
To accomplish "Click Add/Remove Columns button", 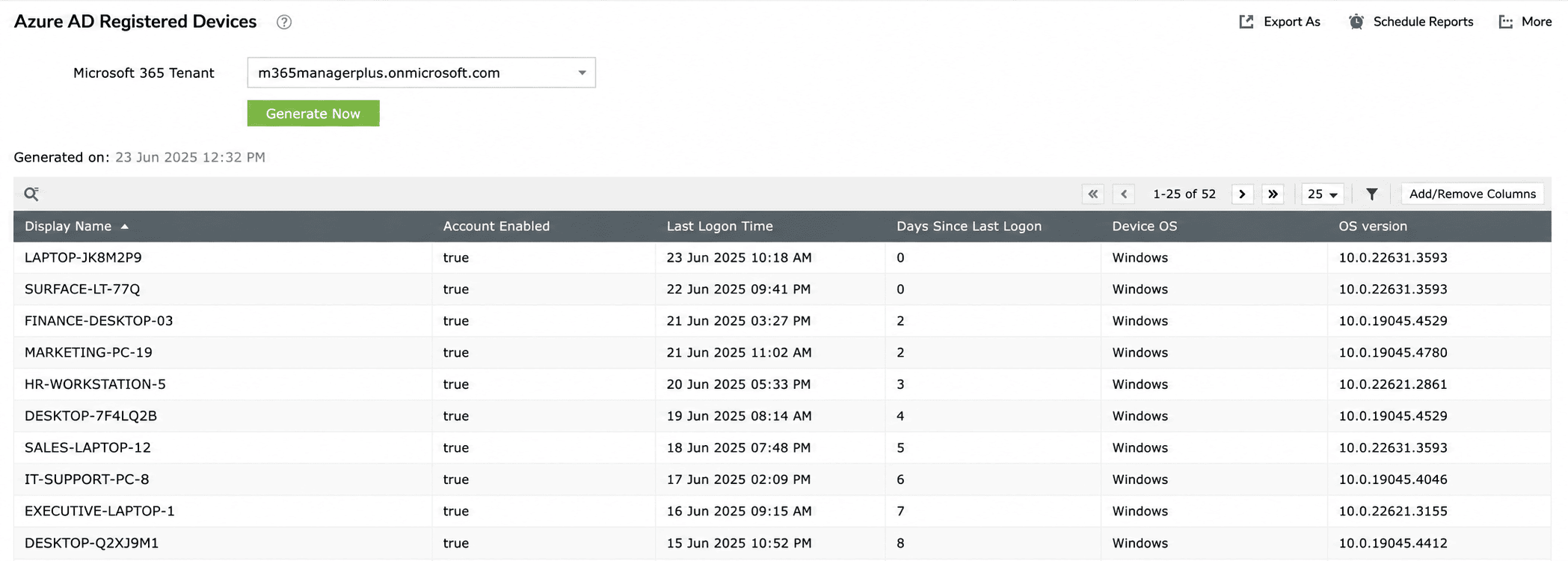I will pyautogui.click(x=1472, y=194).
